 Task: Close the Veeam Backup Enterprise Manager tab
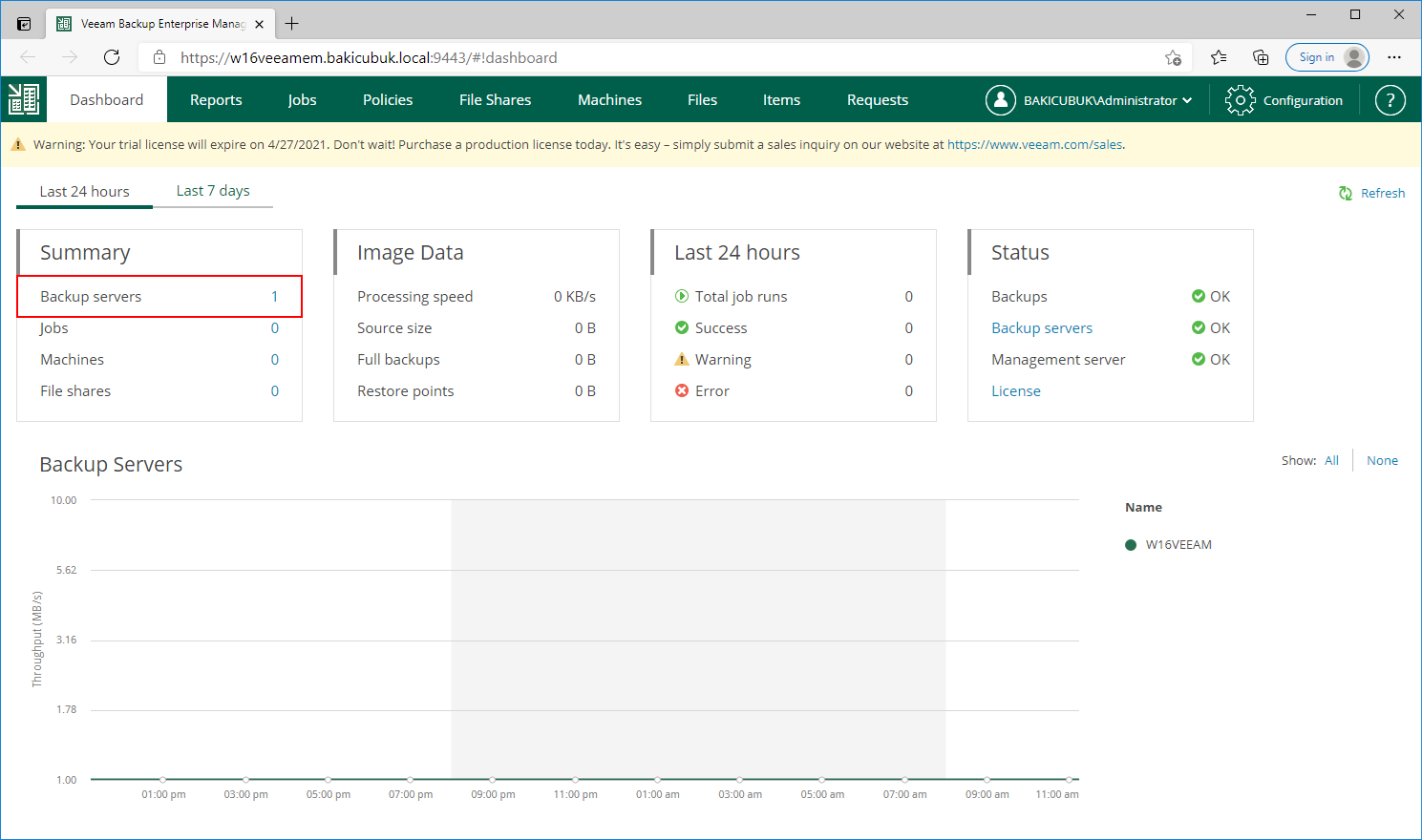(x=260, y=24)
